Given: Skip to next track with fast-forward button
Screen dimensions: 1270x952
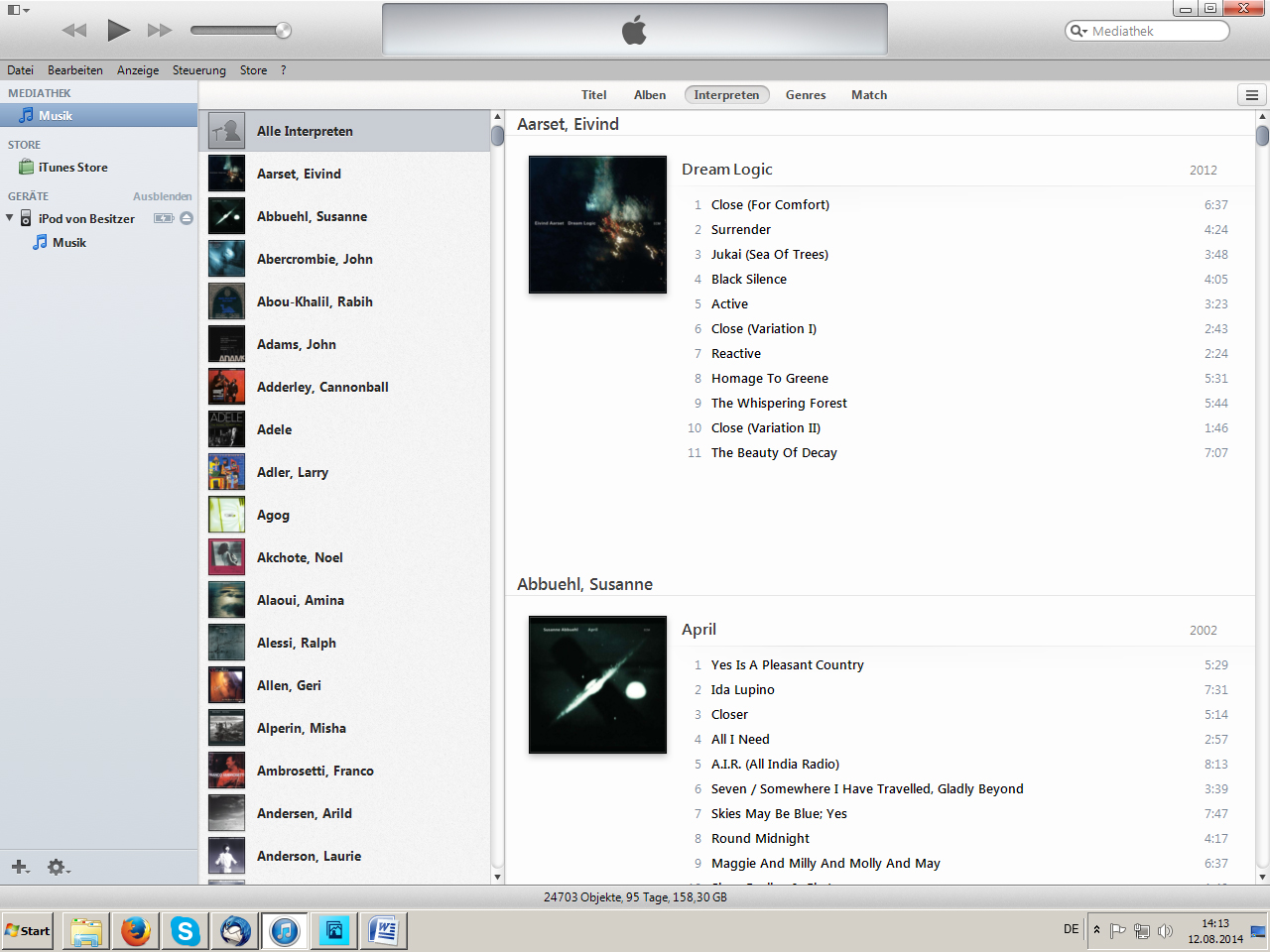Looking at the screenshot, I should [x=160, y=31].
